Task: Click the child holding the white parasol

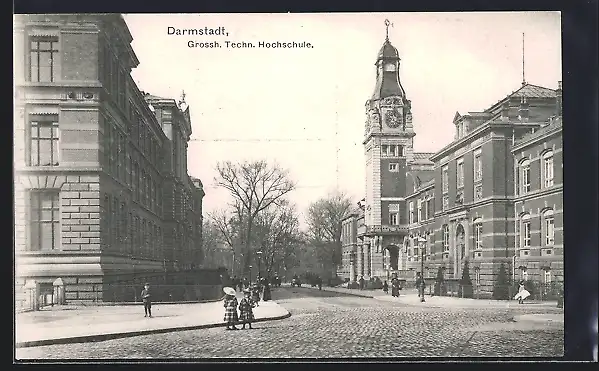Action: (230, 308)
